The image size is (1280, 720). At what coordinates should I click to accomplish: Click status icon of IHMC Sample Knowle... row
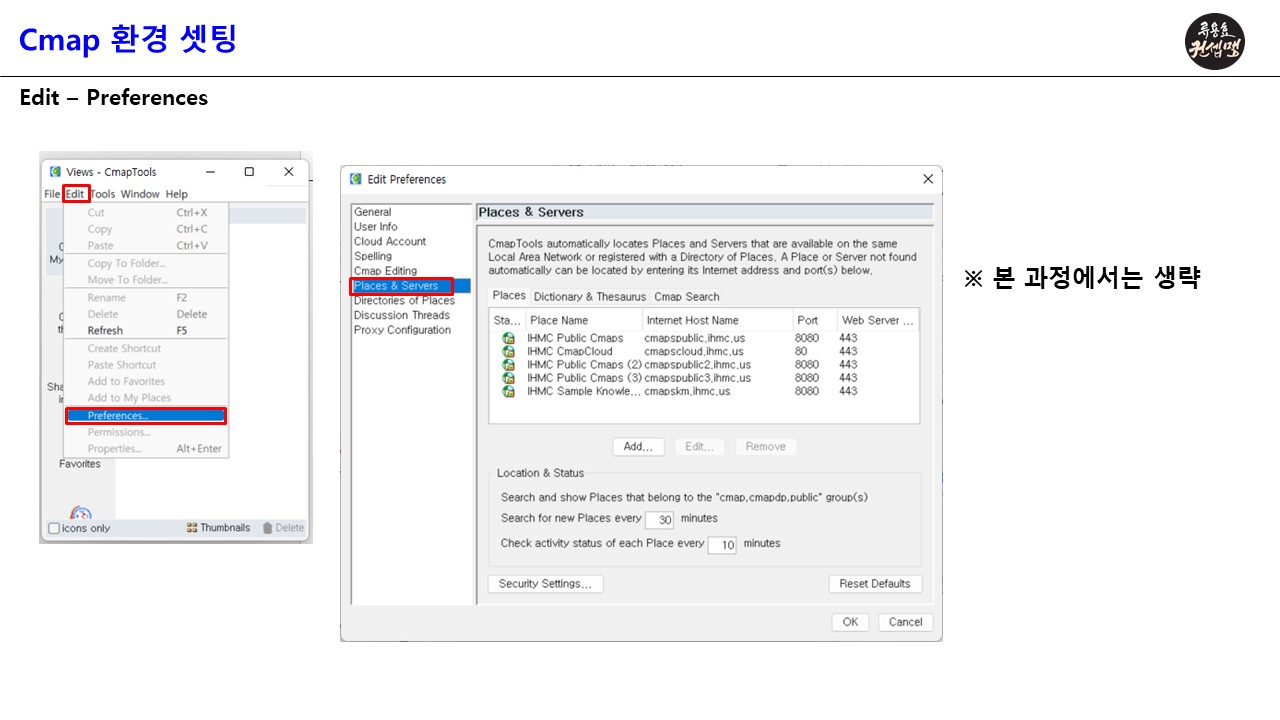[x=509, y=391]
